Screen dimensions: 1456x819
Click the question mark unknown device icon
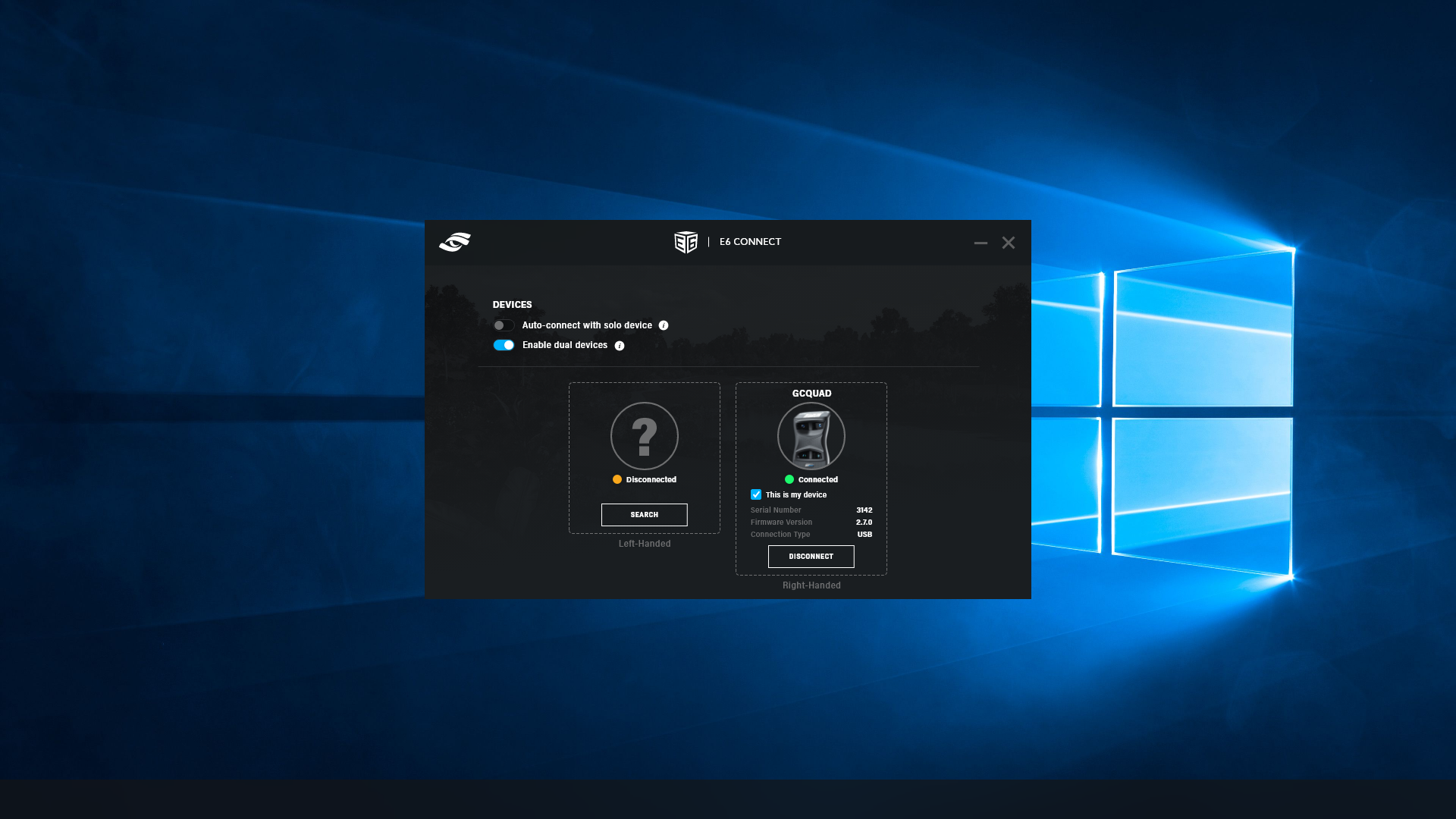coord(645,436)
